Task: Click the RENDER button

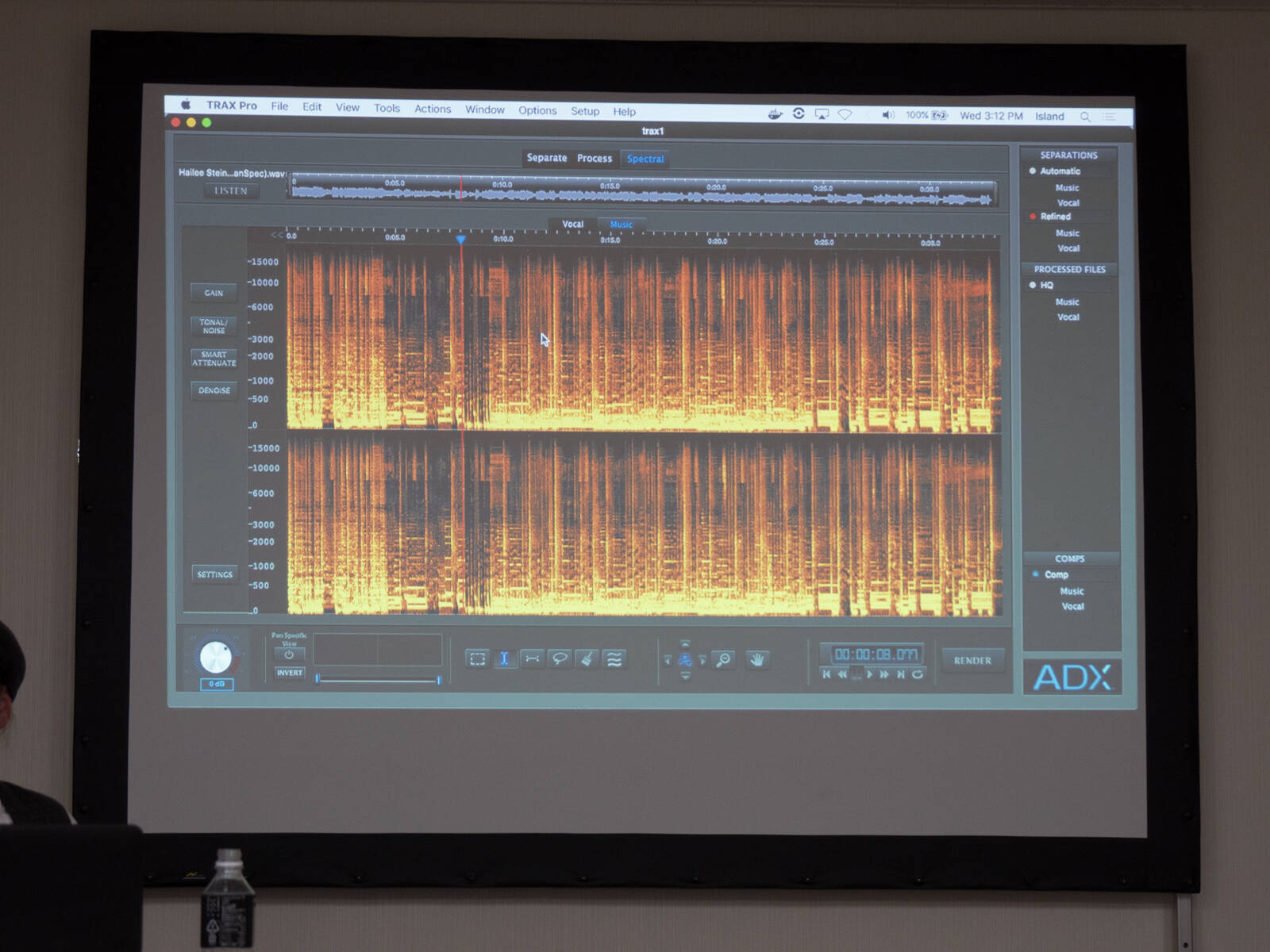Action: [x=972, y=660]
